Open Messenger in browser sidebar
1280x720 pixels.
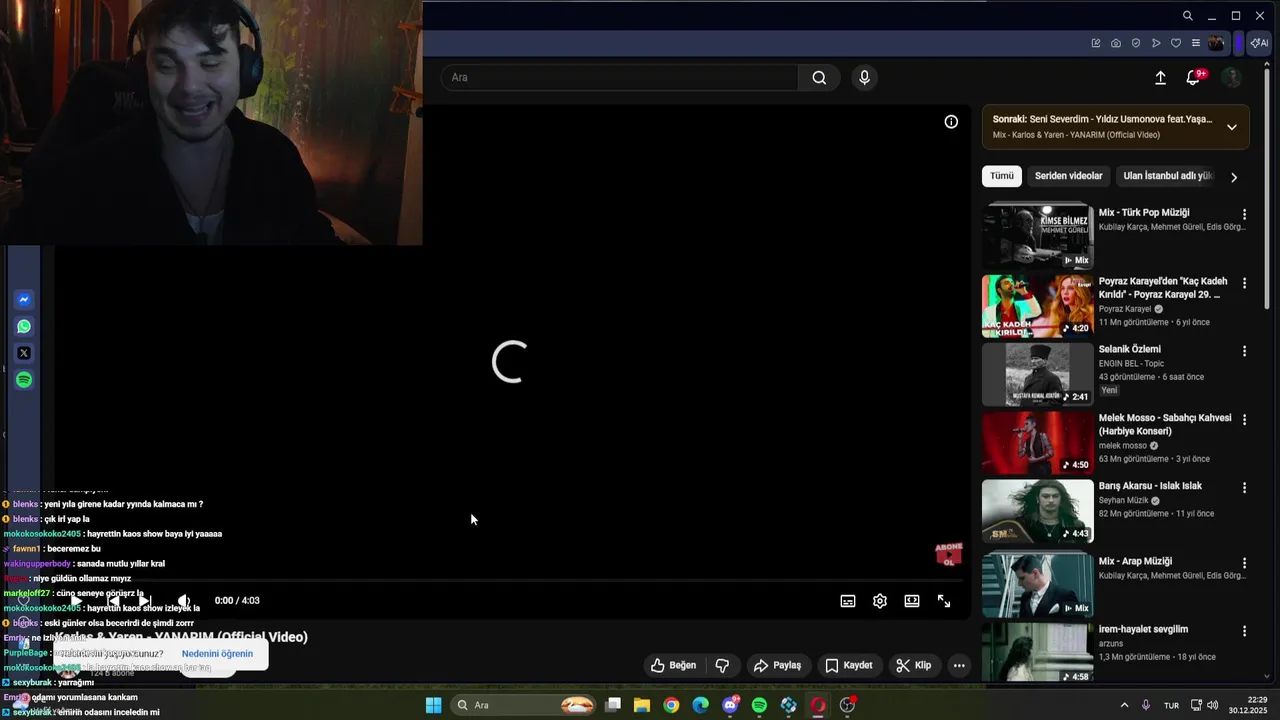coord(24,300)
